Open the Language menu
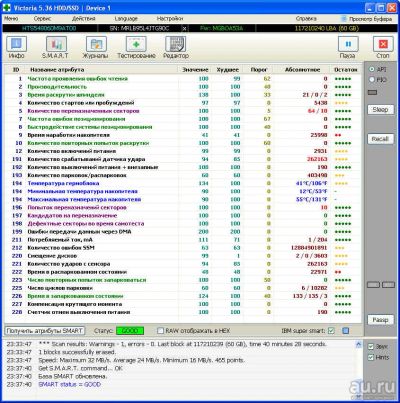This screenshot has height=403, width=400. pyautogui.click(x=126, y=19)
